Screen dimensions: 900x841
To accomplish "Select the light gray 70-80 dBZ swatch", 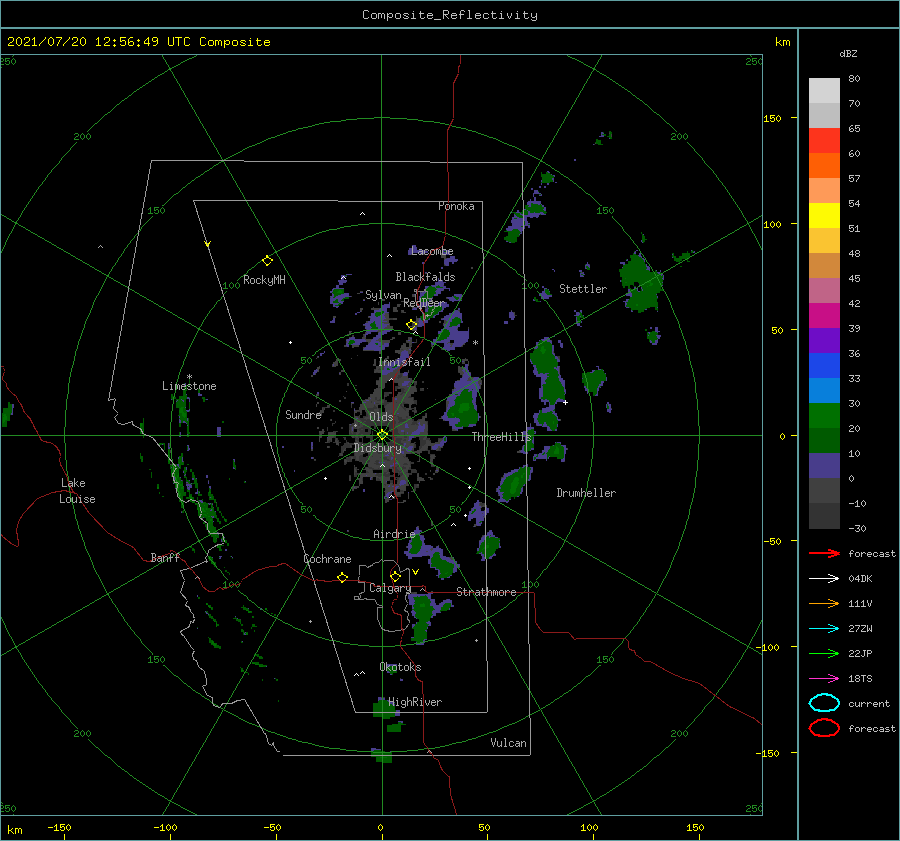I will pyautogui.click(x=824, y=91).
